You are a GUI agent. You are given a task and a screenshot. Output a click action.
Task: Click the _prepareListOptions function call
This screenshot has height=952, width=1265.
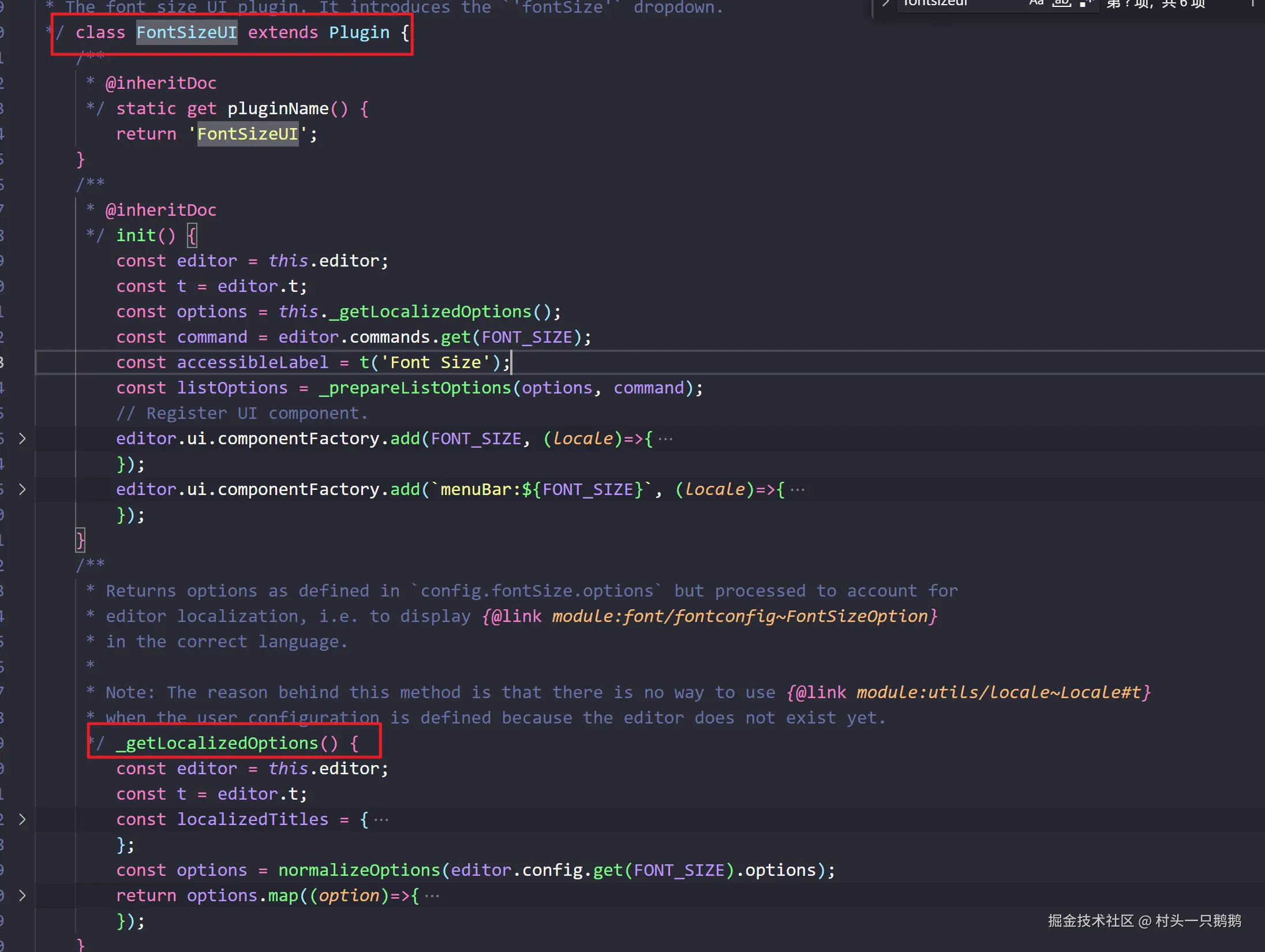click(x=415, y=388)
